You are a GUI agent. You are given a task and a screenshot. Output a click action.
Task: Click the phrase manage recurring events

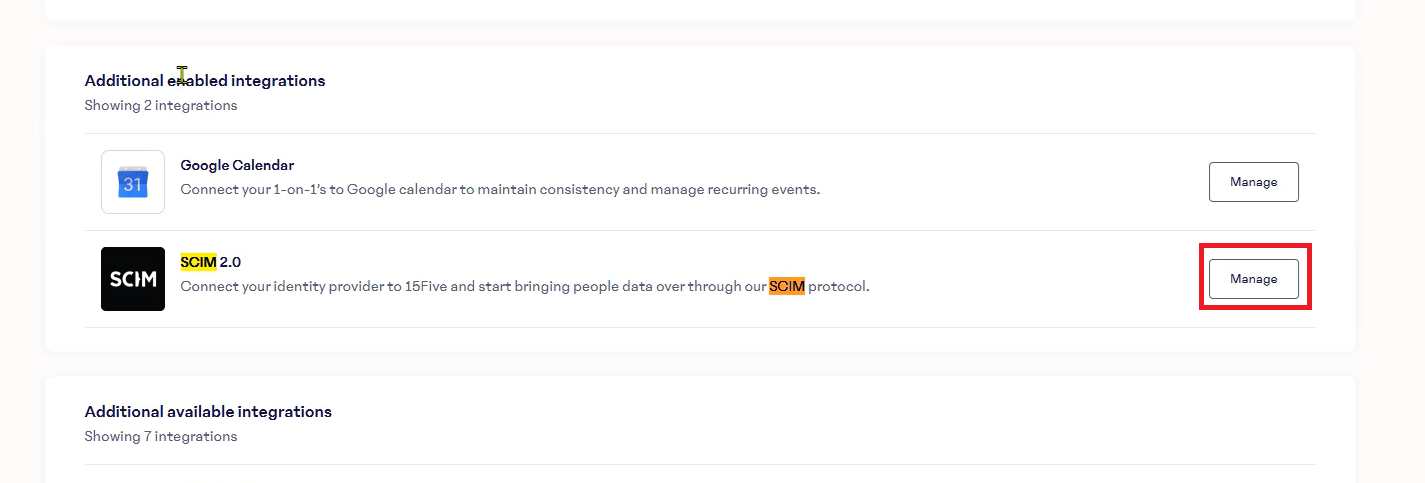coord(735,189)
